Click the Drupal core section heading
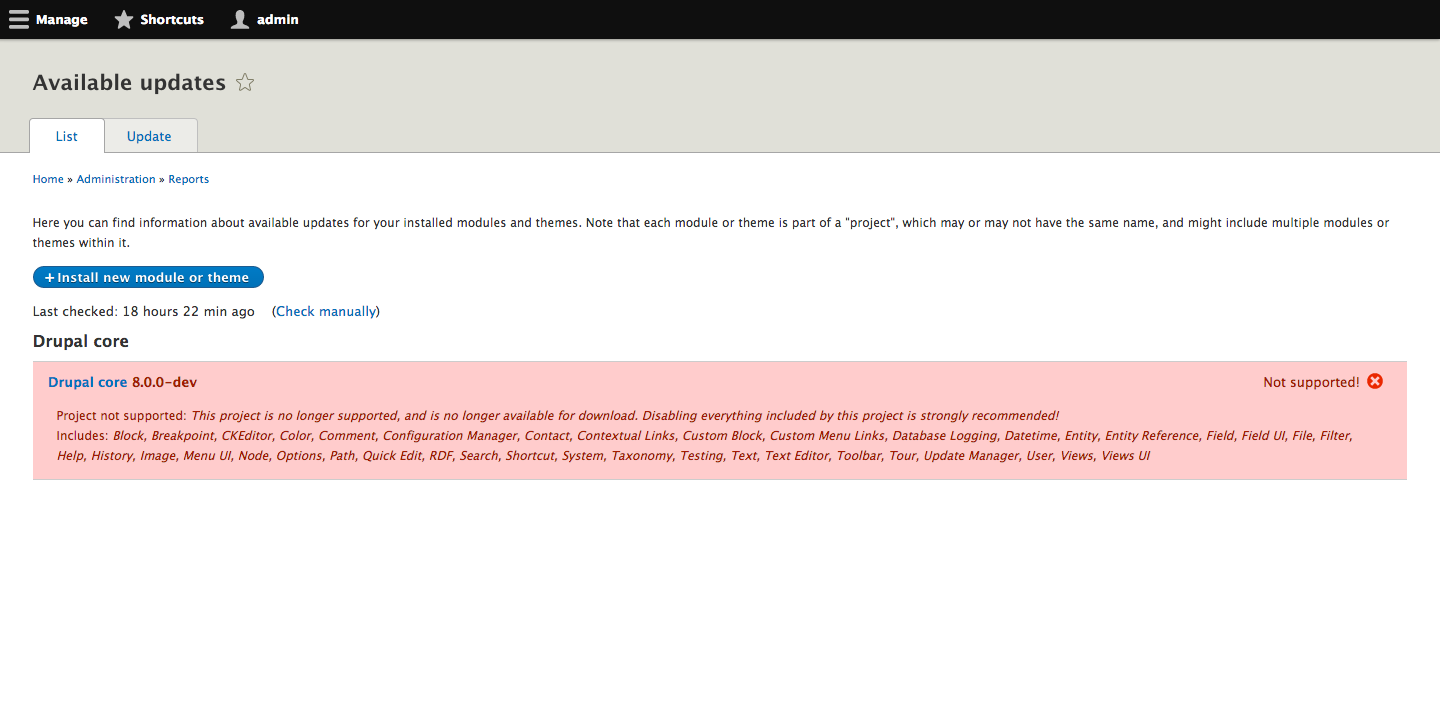 click(x=81, y=341)
